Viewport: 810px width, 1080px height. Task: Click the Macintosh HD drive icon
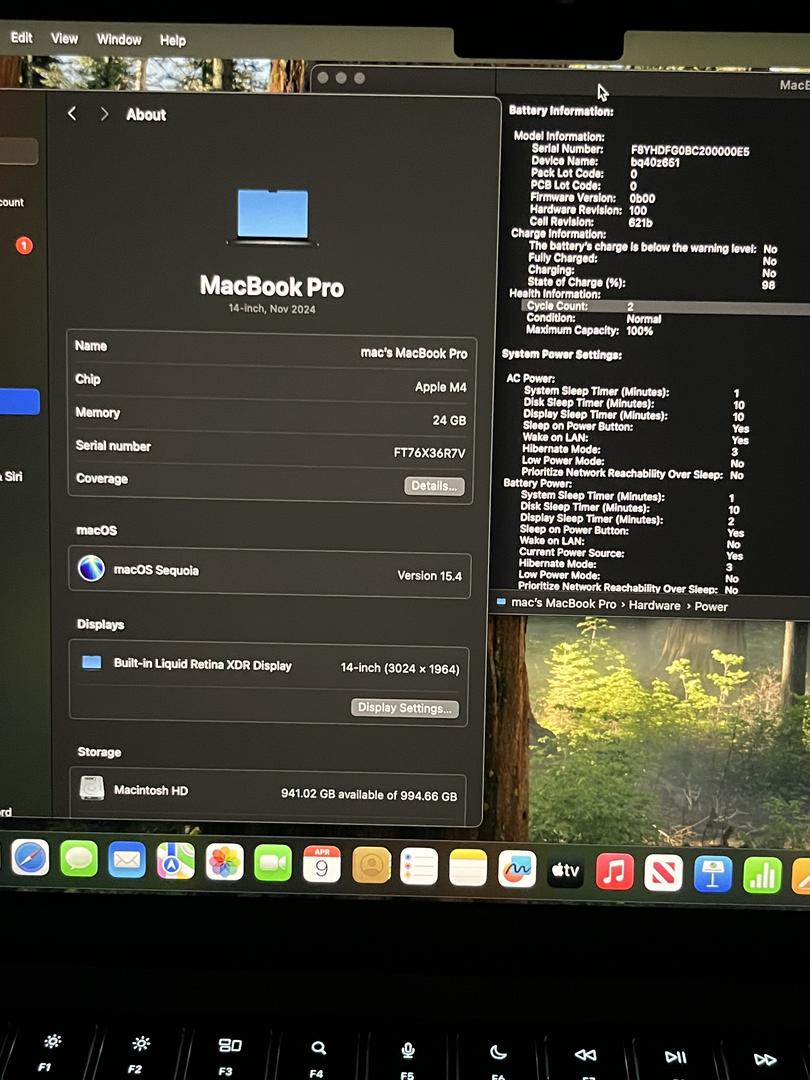[92, 788]
